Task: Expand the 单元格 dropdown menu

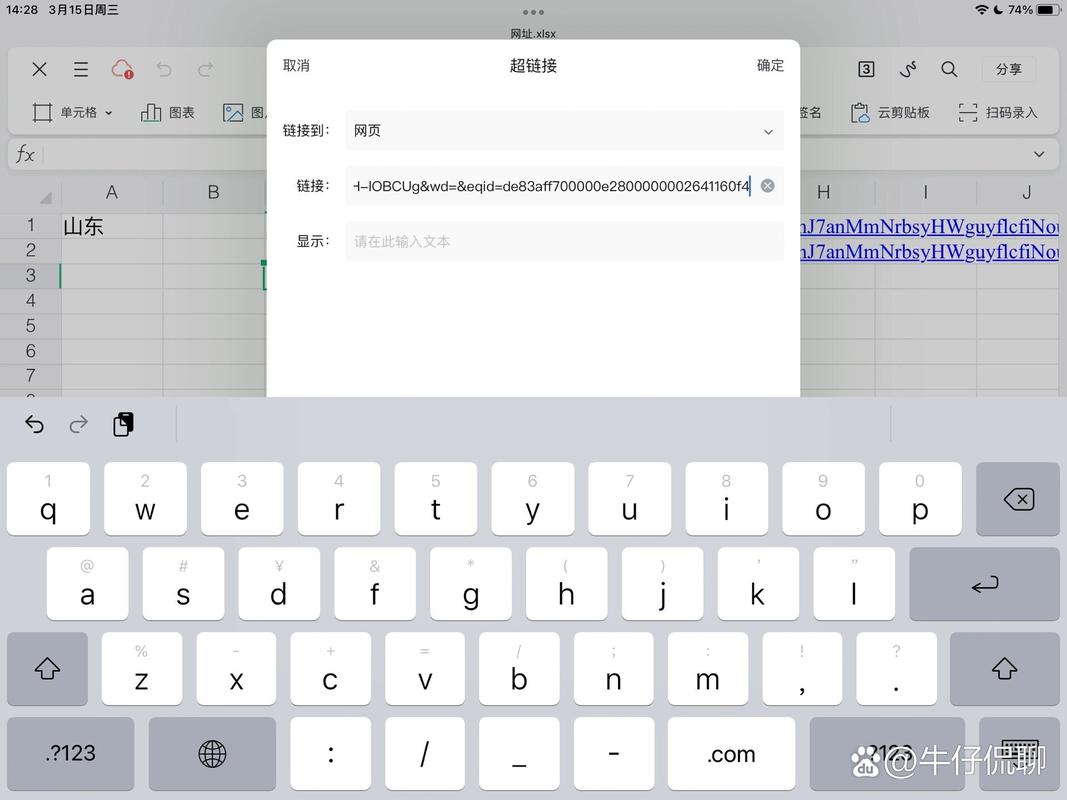Action: [x=73, y=113]
